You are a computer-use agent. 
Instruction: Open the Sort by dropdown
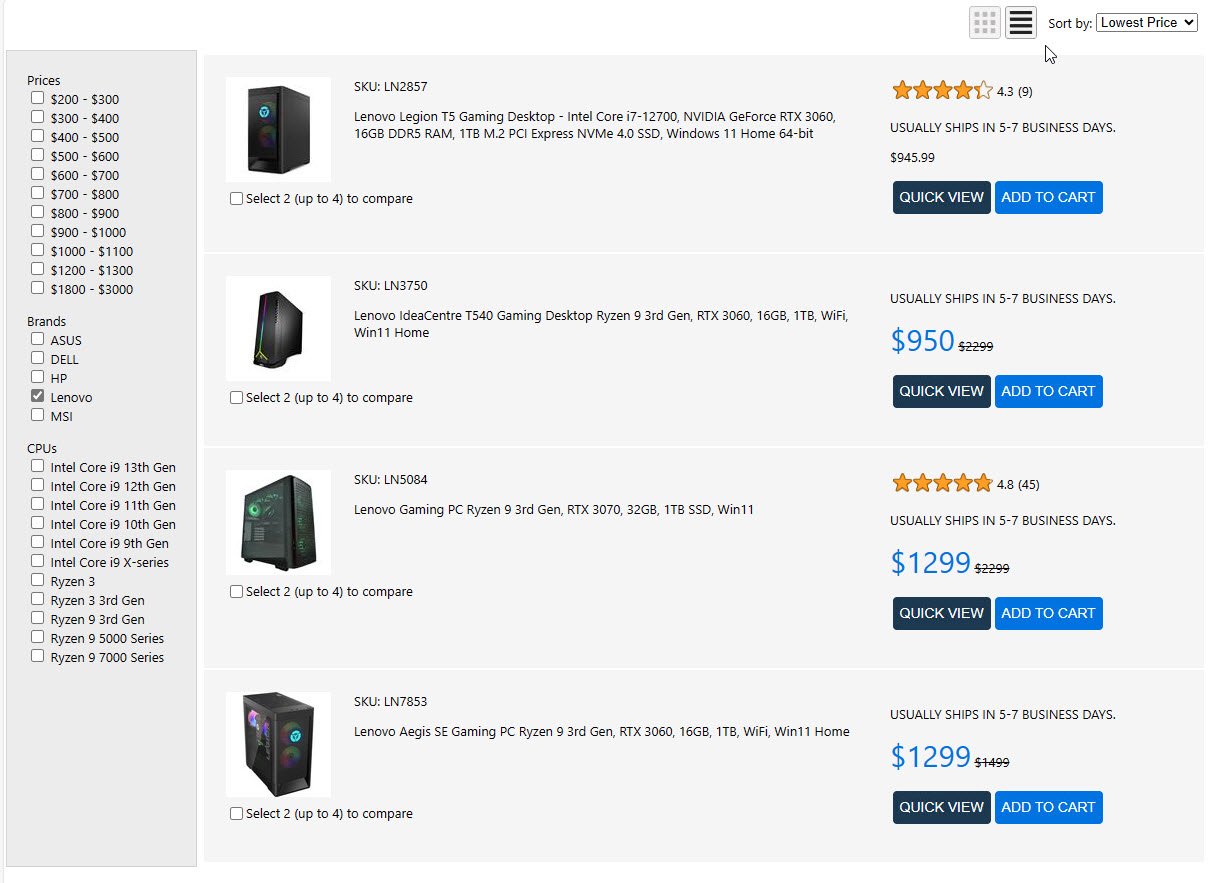click(x=1146, y=22)
